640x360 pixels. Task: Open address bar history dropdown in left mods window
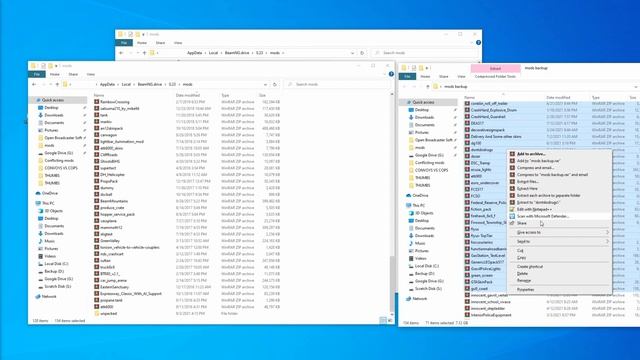pyautogui.click(x=265, y=84)
